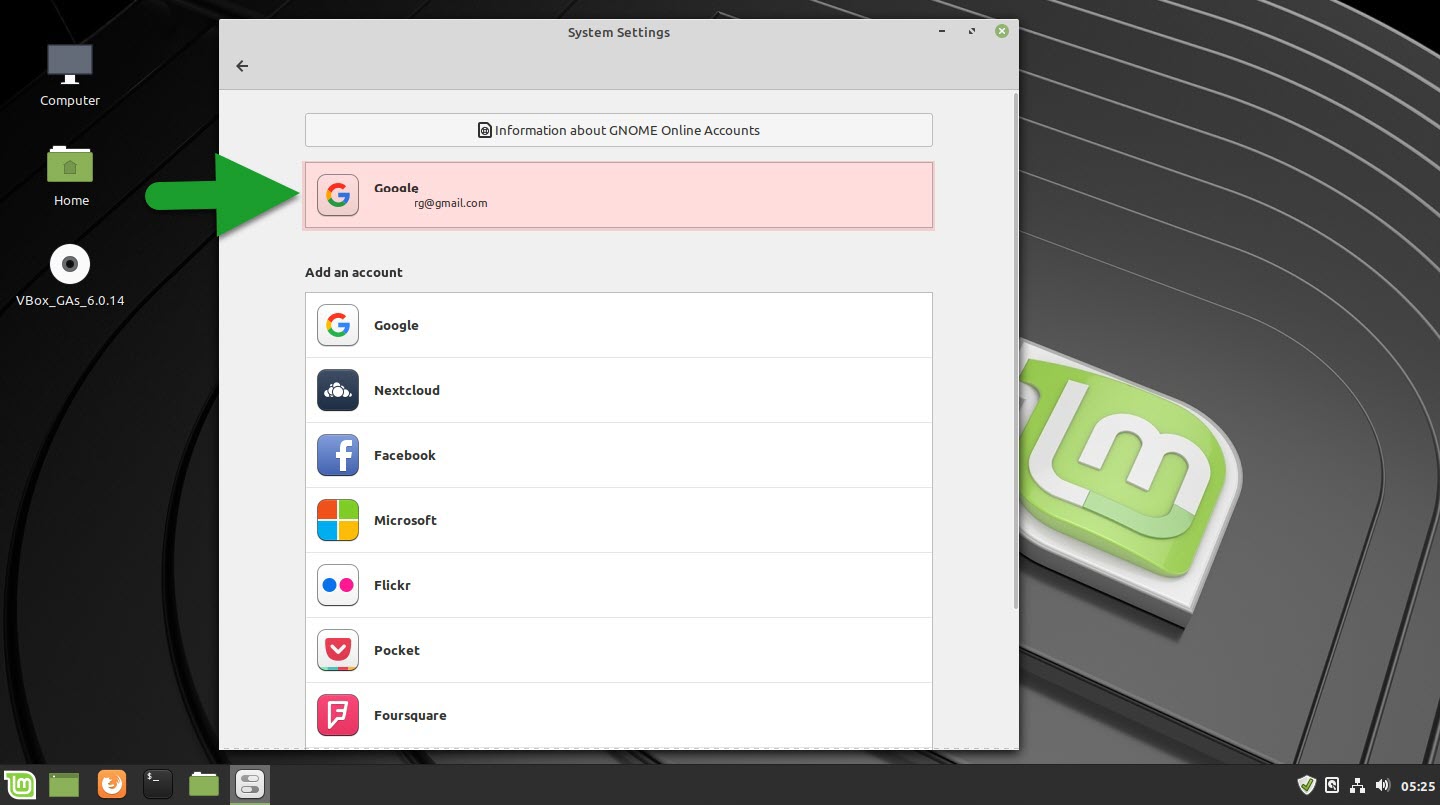Launch Terminal from the taskbar

pyautogui.click(x=158, y=784)
